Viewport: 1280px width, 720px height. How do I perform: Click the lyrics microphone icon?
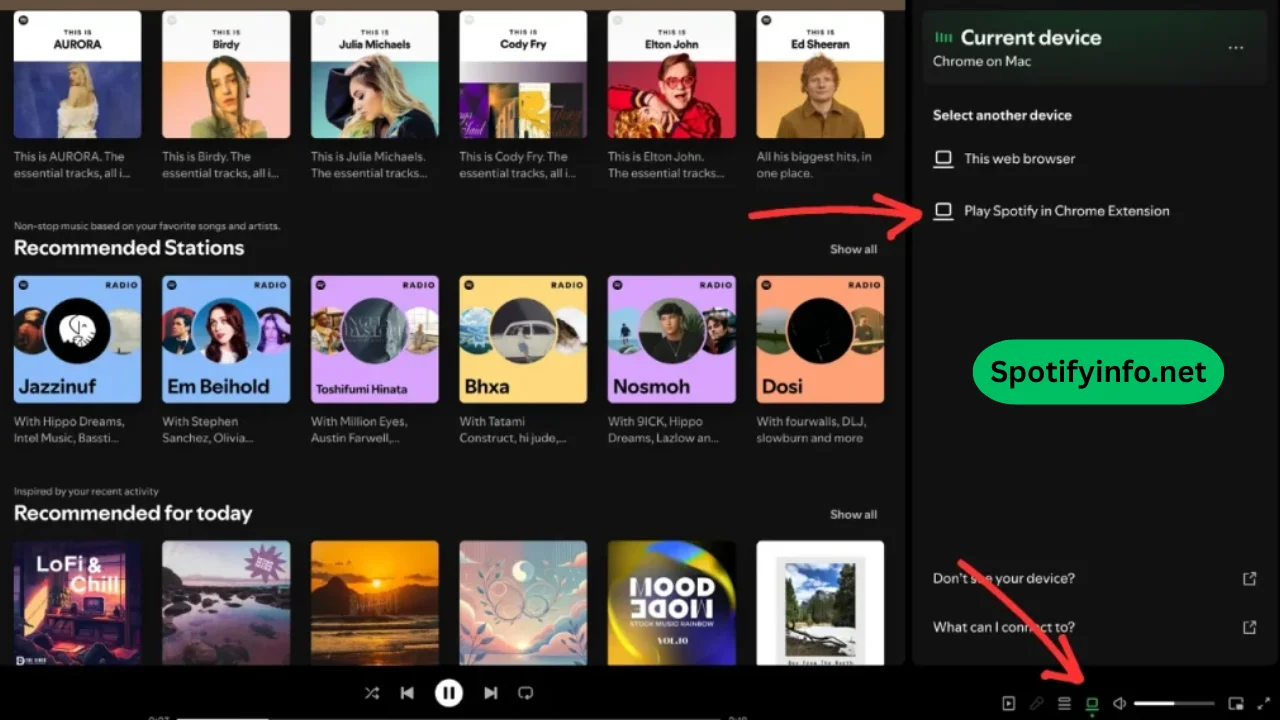tap(1037, 704)
